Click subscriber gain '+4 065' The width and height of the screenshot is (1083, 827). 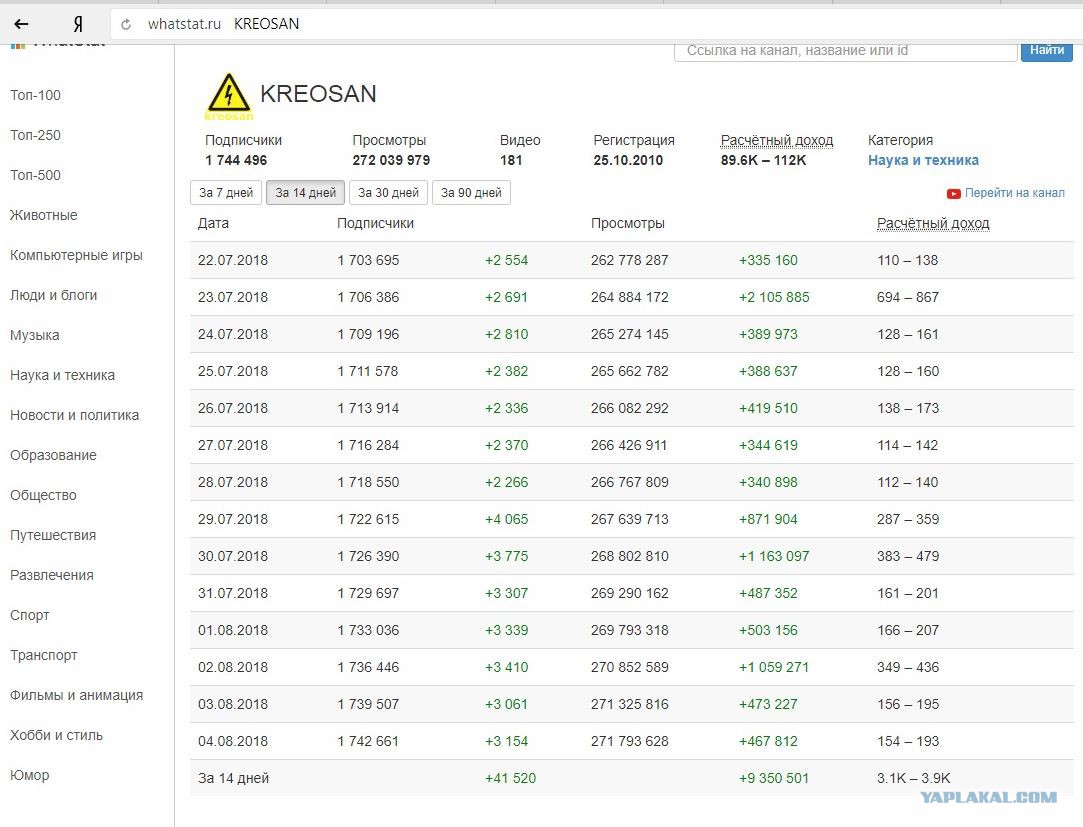tap(506, 520)
